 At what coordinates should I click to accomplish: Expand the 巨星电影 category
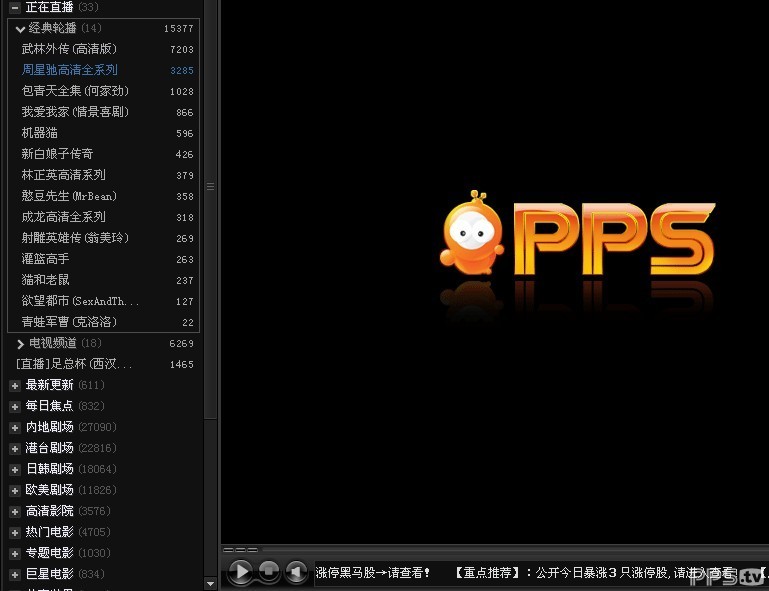click(x=15, y=574)
